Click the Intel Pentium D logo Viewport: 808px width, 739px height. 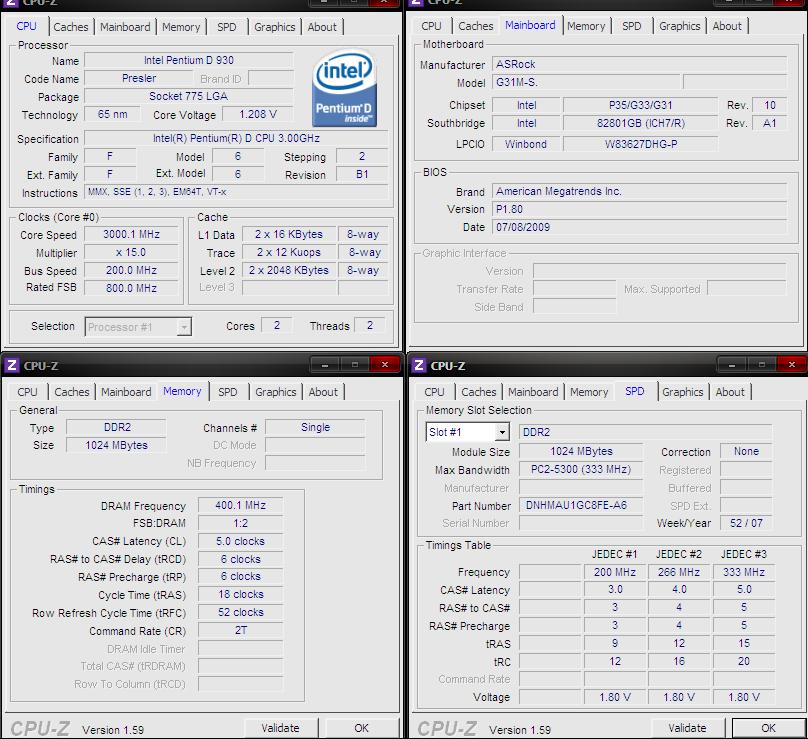click(344, 90)
